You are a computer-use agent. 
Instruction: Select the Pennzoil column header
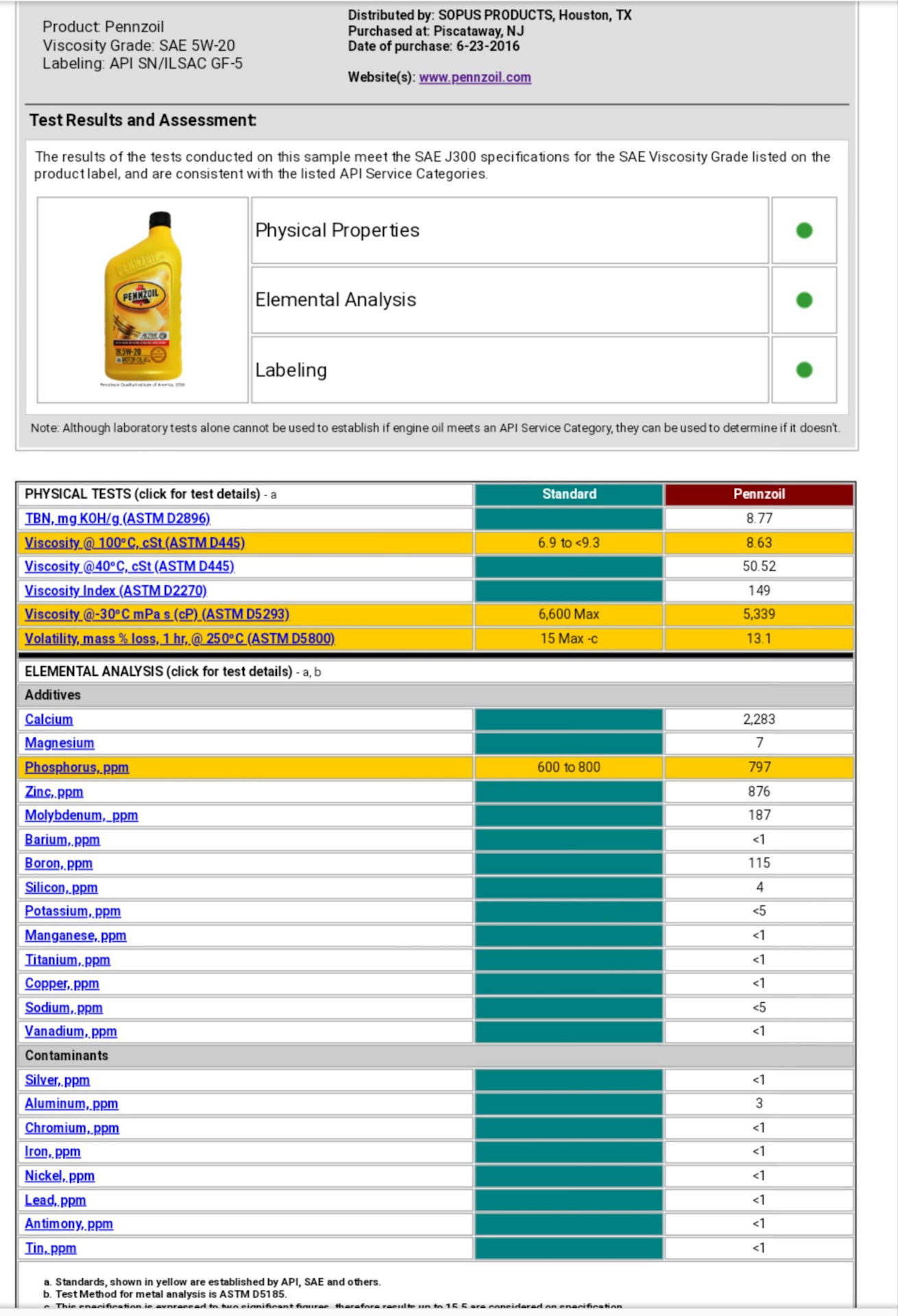click(x=759, y=494)
